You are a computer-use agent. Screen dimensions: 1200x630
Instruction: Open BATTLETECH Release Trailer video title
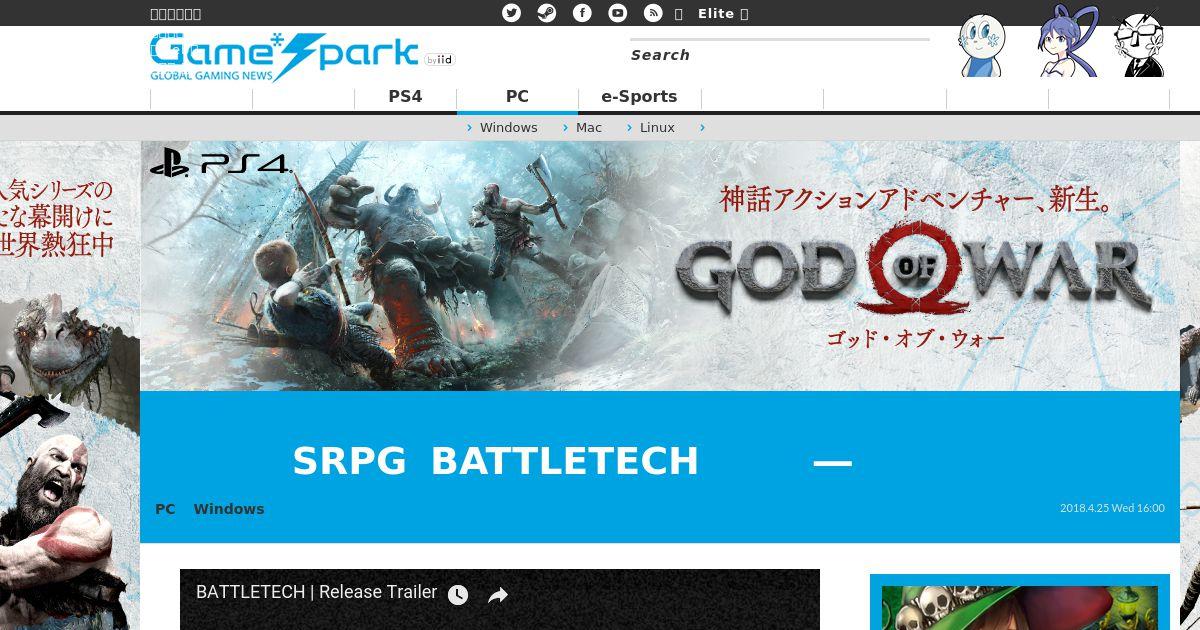(x=316, y=592)
